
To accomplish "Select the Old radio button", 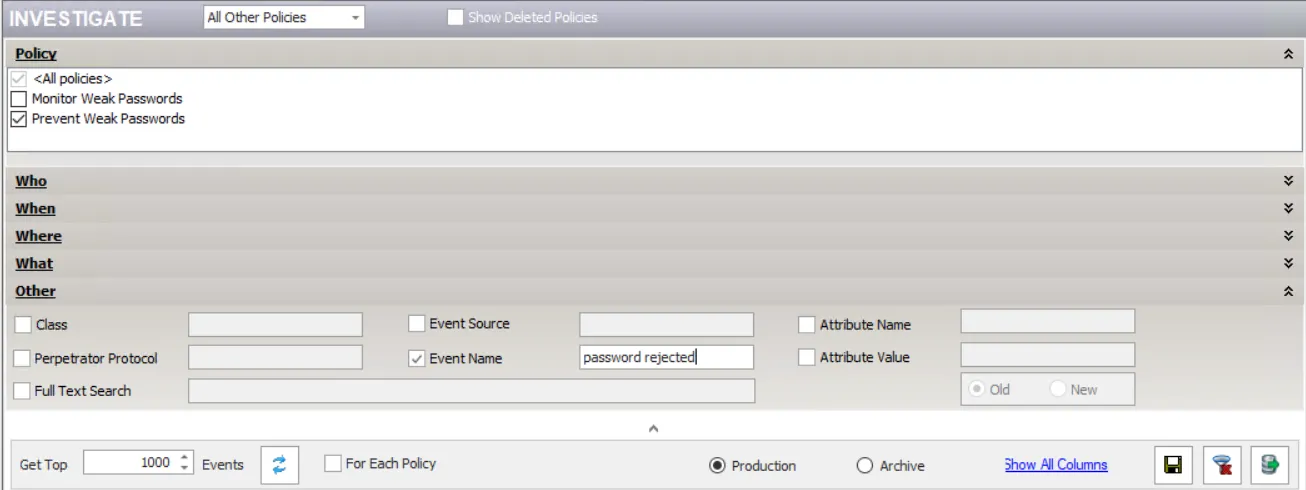I will click(x=976, y=390).
